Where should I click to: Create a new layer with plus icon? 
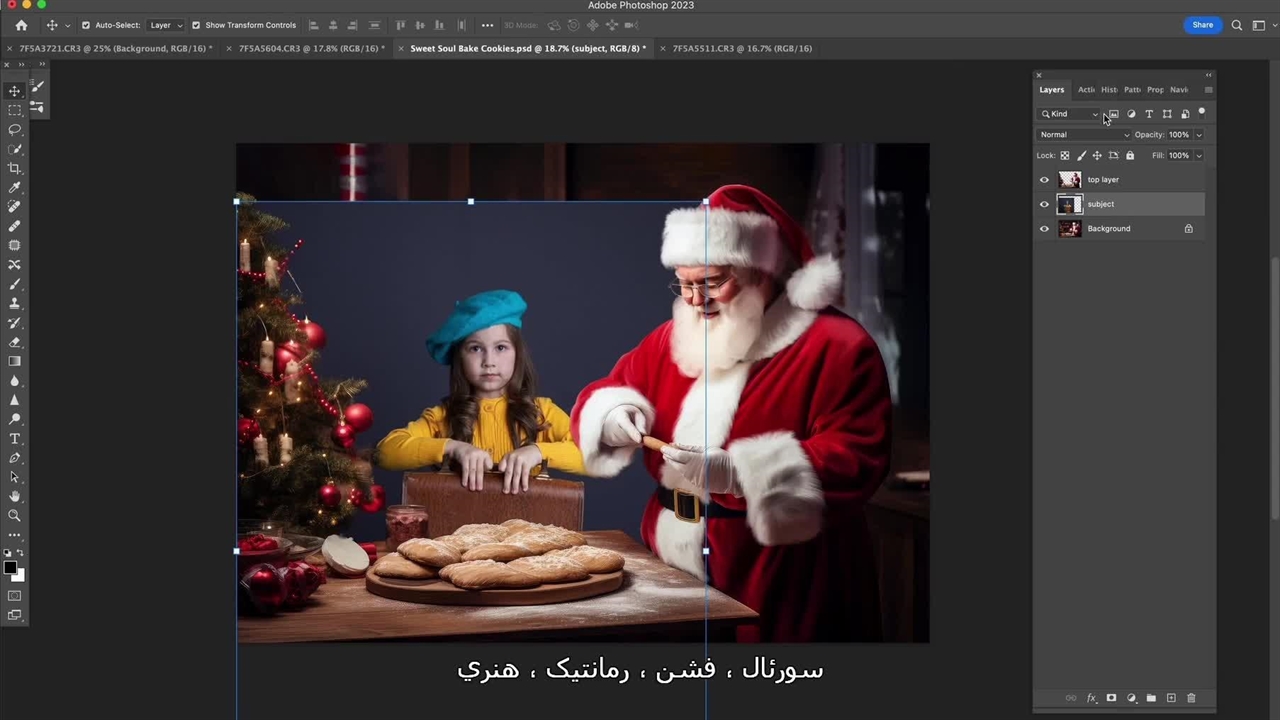pos(1171,698)
